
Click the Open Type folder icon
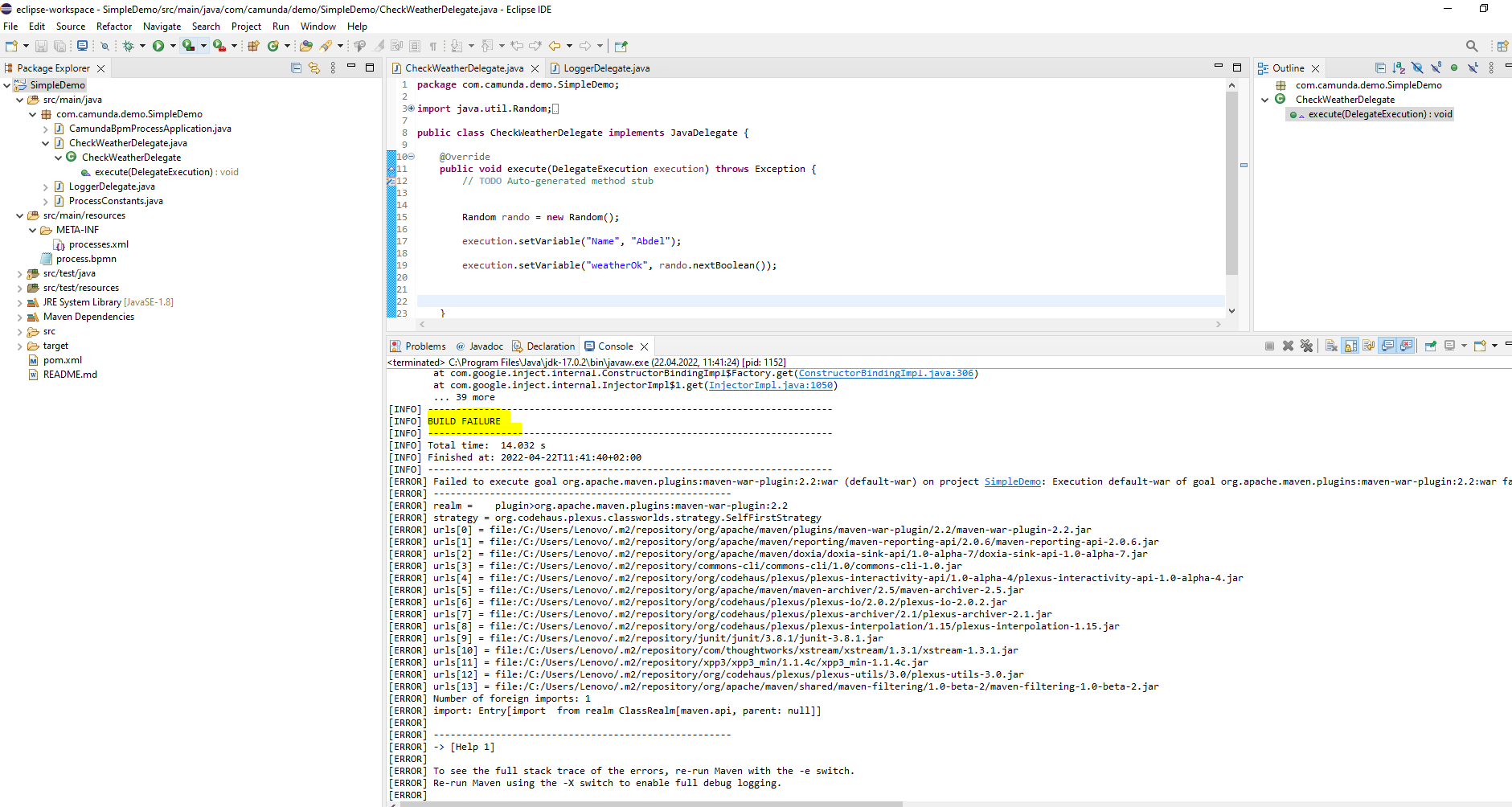point(306,46)
